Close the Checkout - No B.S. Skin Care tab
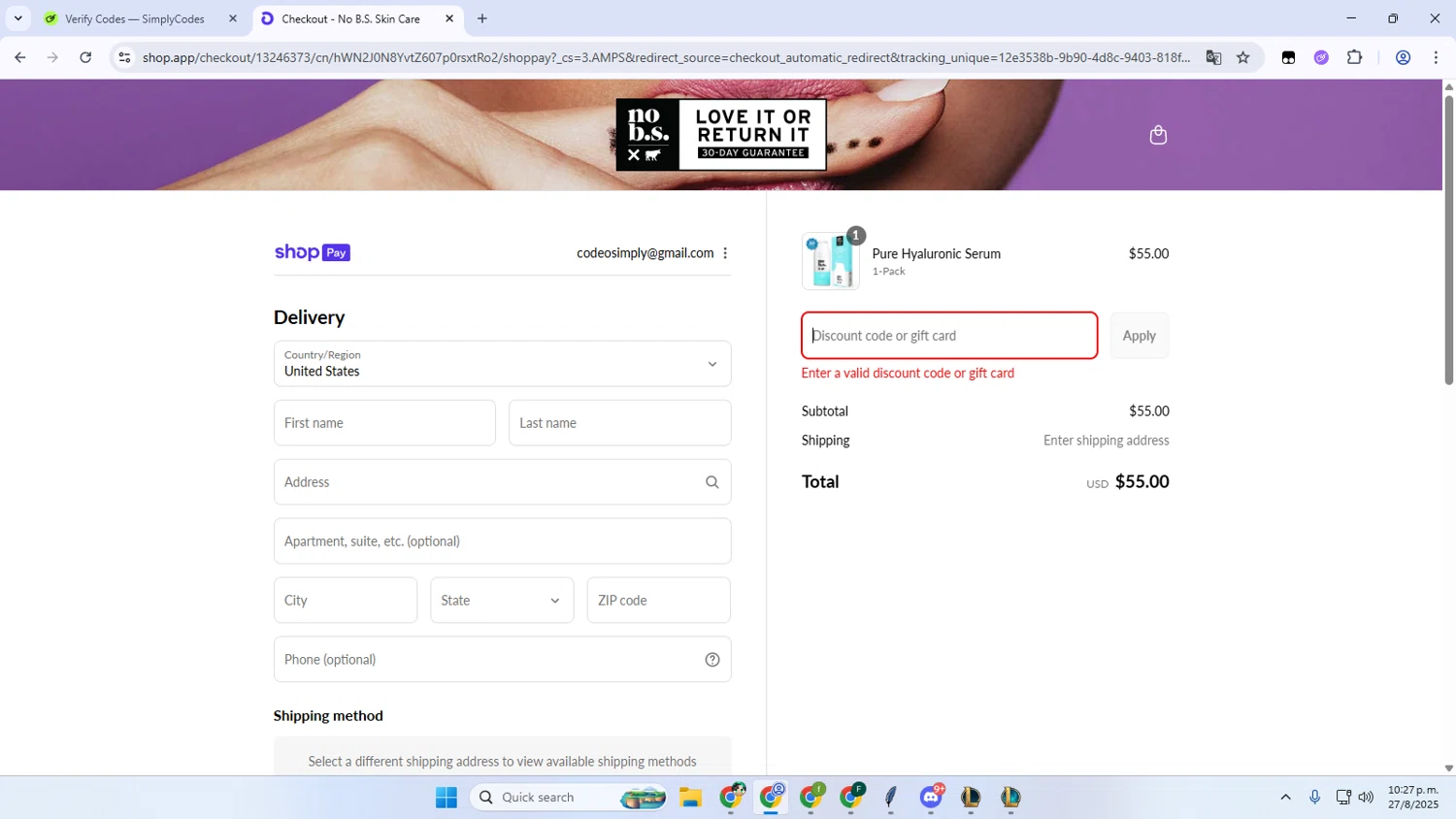Screen dimensions: 1456x819 449,18
